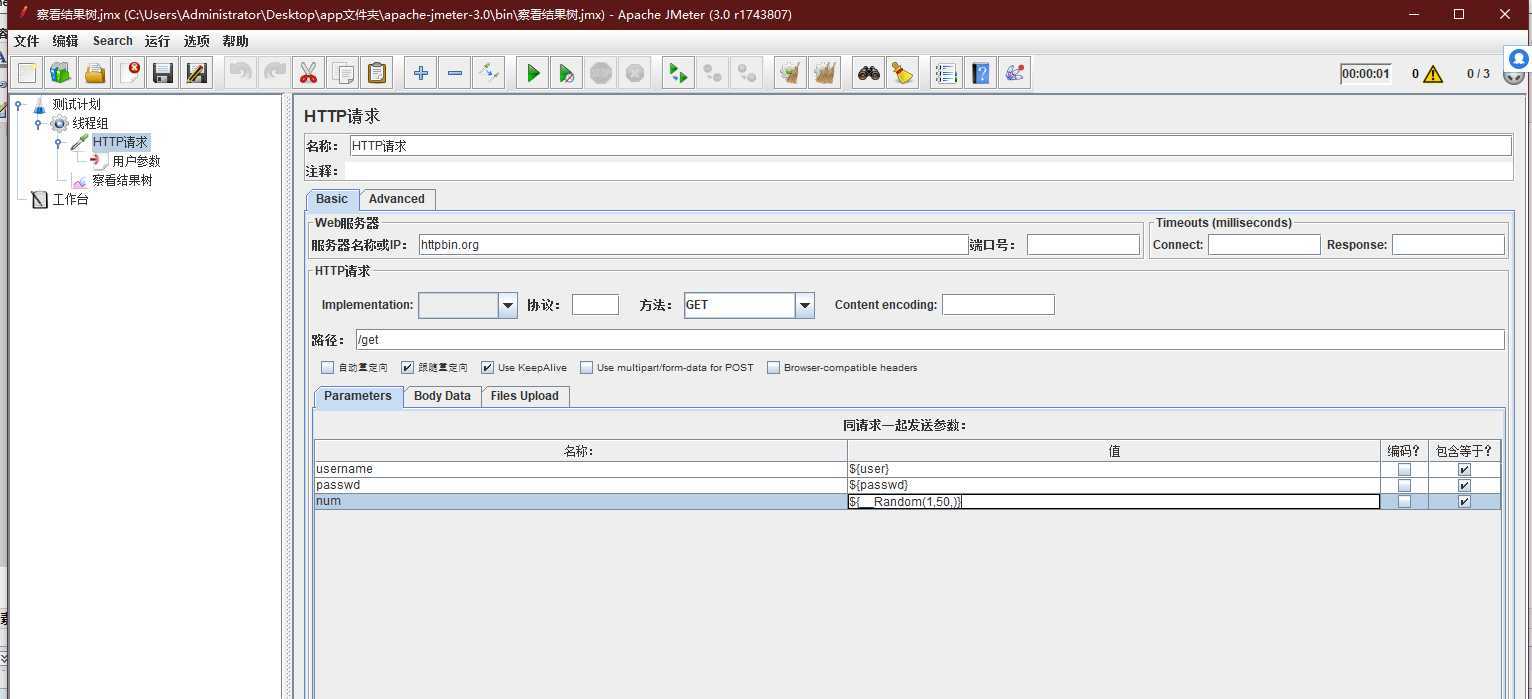1532x699 pixels.
Task: Click the Undo arrow icon
Action: [240, 73]
